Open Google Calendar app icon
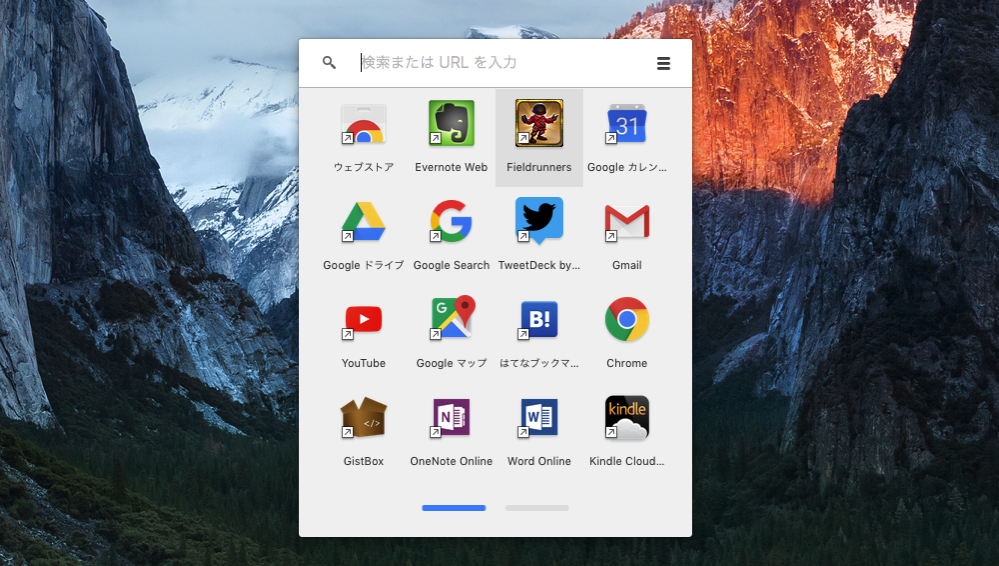Viewport: 999px width, 566px height. tap(627, 124)
